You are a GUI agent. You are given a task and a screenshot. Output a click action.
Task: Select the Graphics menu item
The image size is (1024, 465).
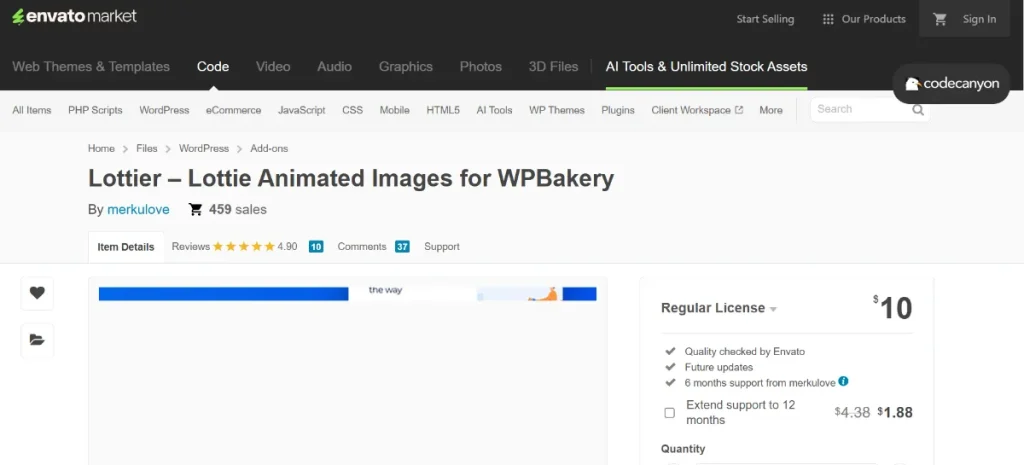click(x=406, y=67)
